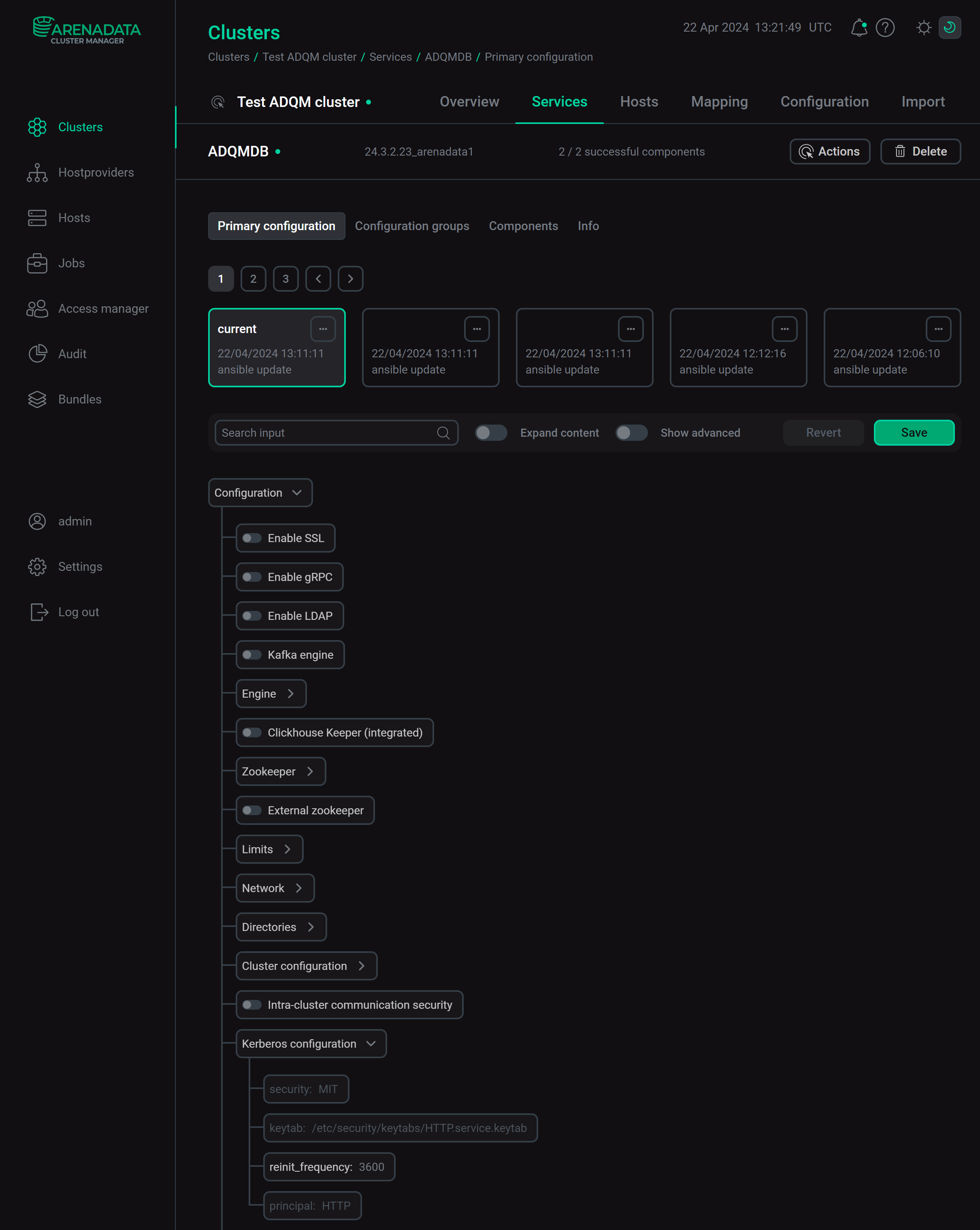Click the Actions button
980x1230 pixels.
point(829,152)
